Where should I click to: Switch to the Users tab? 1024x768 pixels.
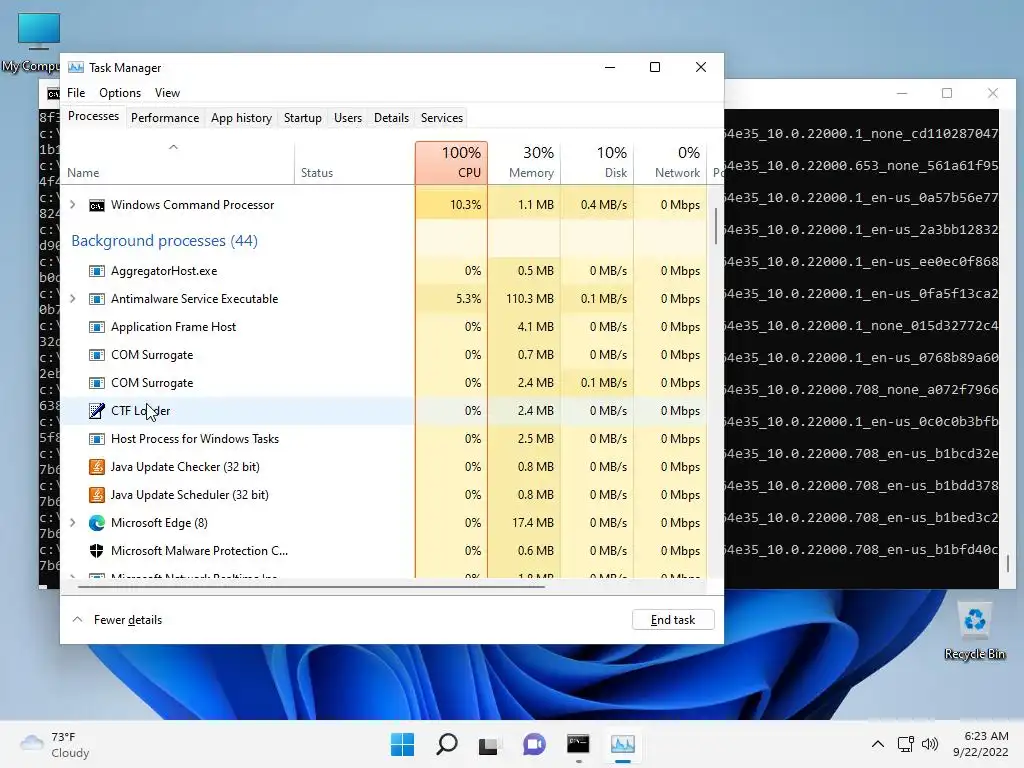[347, 118]
